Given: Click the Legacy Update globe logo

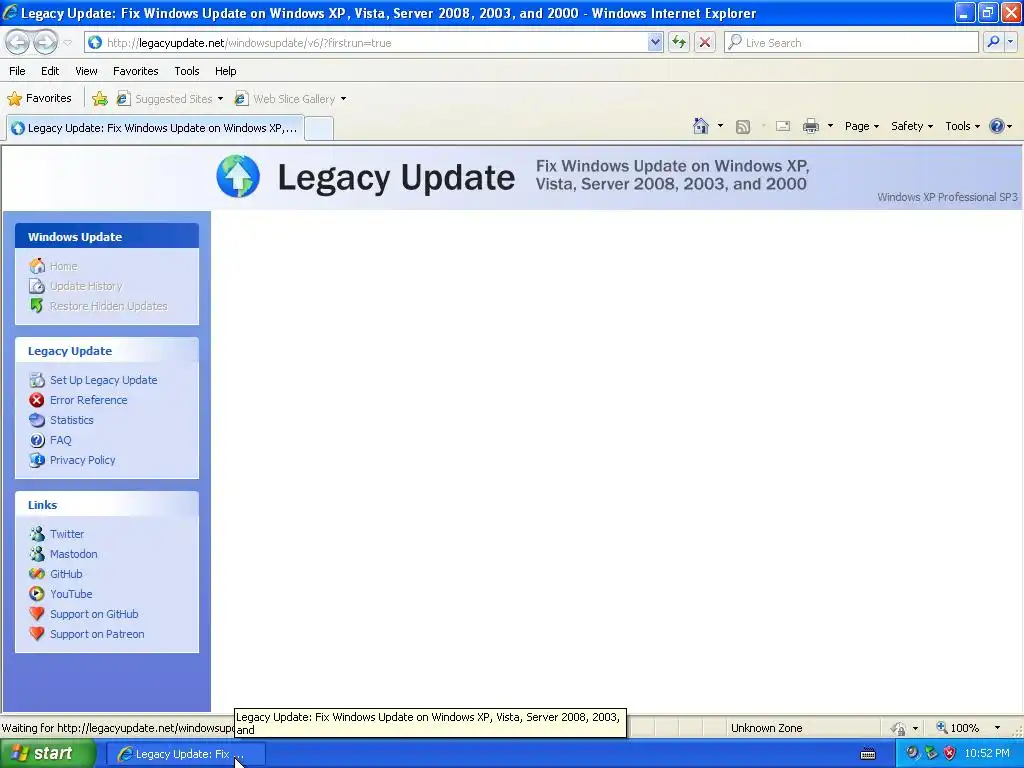Looking at the screenshot, I should click(x=238, y=176).
